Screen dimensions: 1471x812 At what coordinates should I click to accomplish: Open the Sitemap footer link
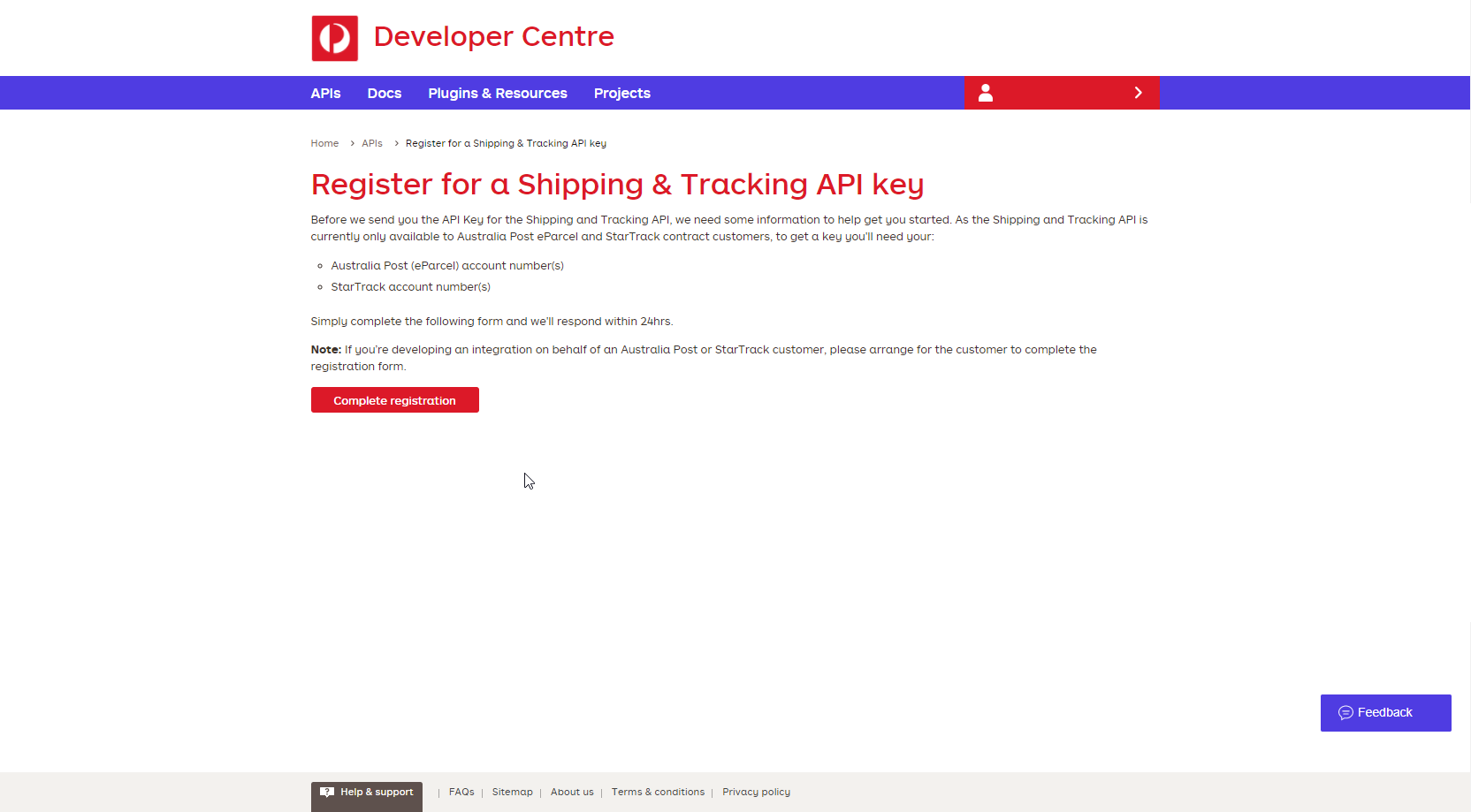coord(513,792)
